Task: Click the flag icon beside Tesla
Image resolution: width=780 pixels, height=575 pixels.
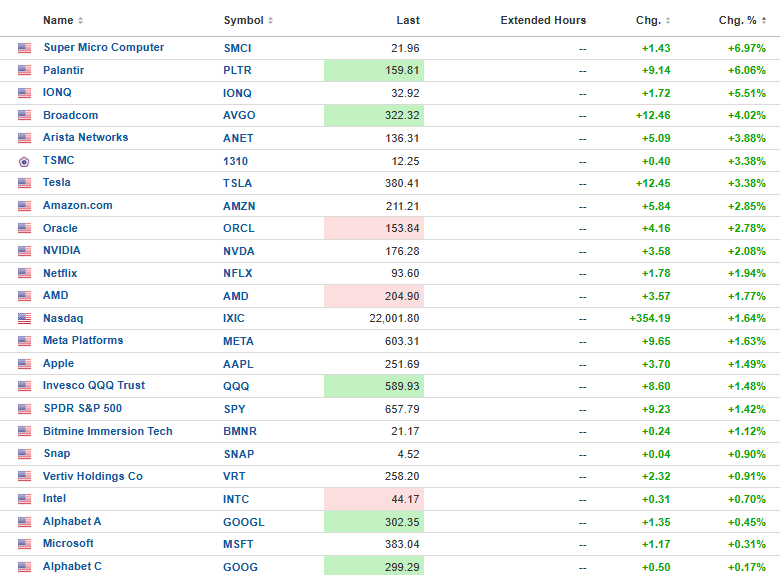Action: click(x=24, y=183)
